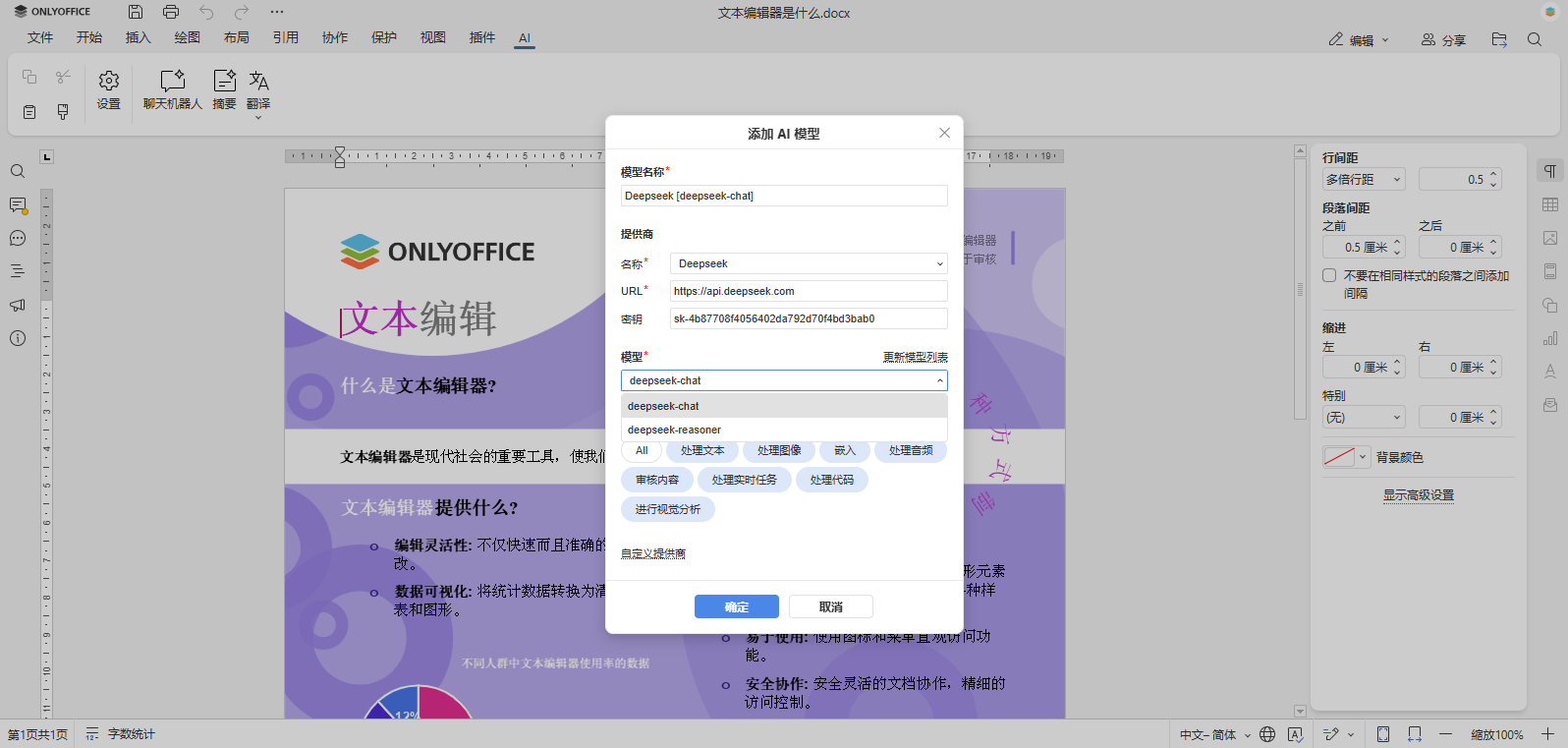Toggle the 处理文本 capability chip
The width and height of the screenshot is (1568, 748).
pos(702,450)
